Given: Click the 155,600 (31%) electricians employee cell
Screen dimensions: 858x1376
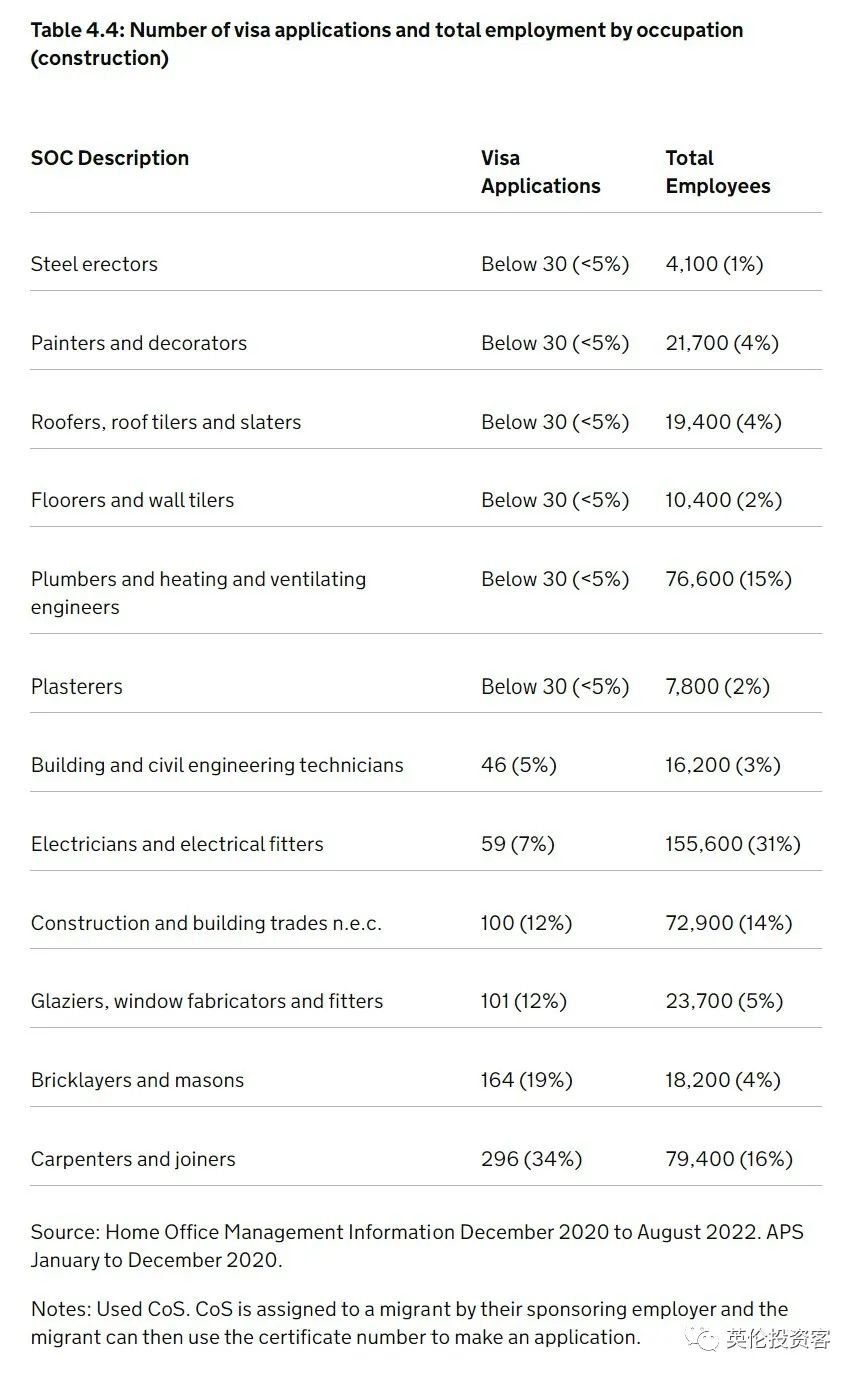Looking at the screenshot, I should point(732,844).
